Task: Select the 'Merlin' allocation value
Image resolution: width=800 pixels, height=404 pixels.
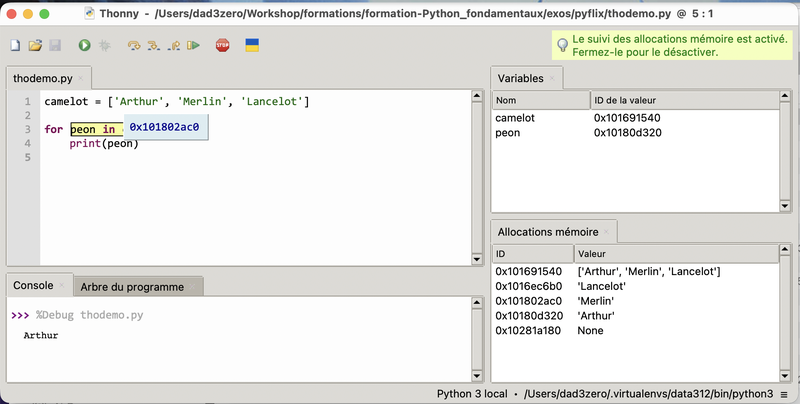Action: pos(595,301)
